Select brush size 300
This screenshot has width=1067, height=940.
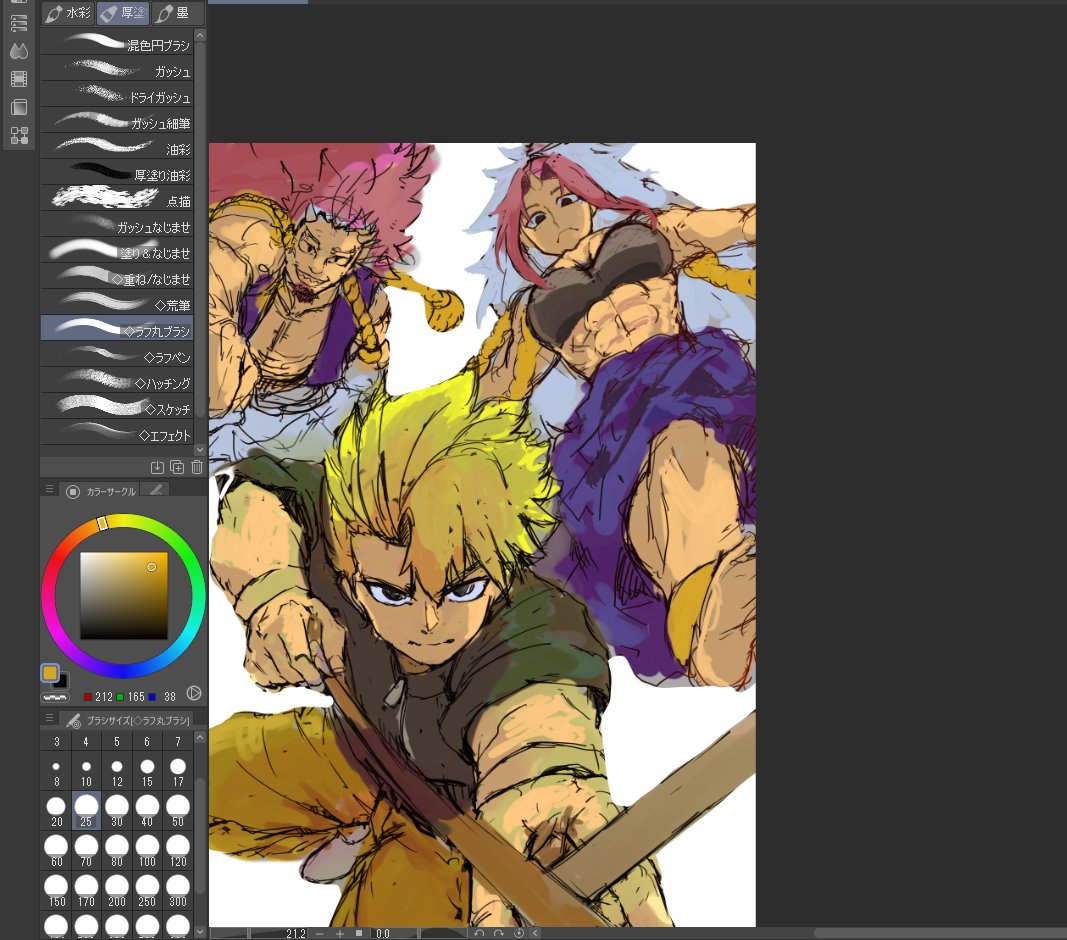[x=178, y=891]
